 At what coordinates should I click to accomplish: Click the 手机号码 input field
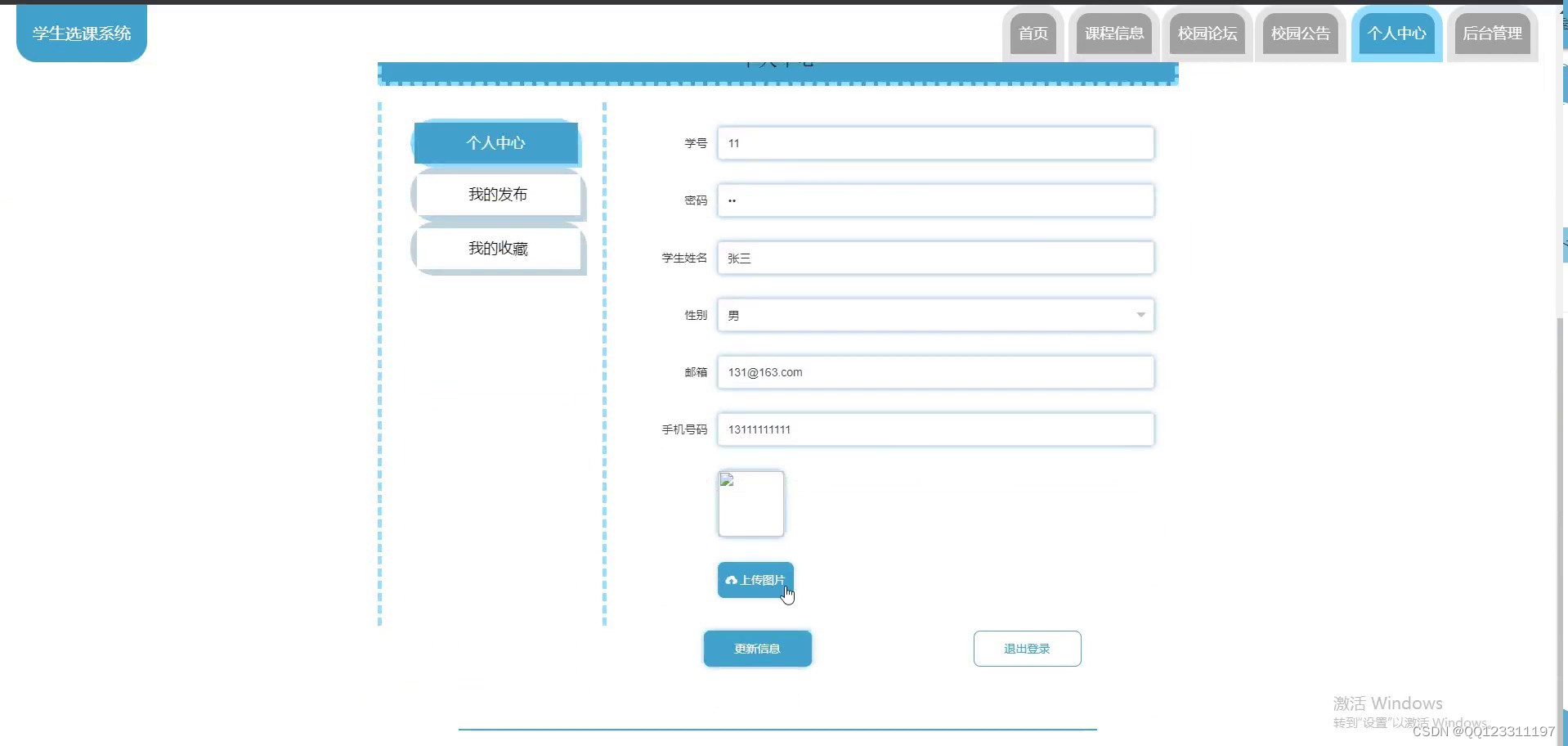click(935, 429)
